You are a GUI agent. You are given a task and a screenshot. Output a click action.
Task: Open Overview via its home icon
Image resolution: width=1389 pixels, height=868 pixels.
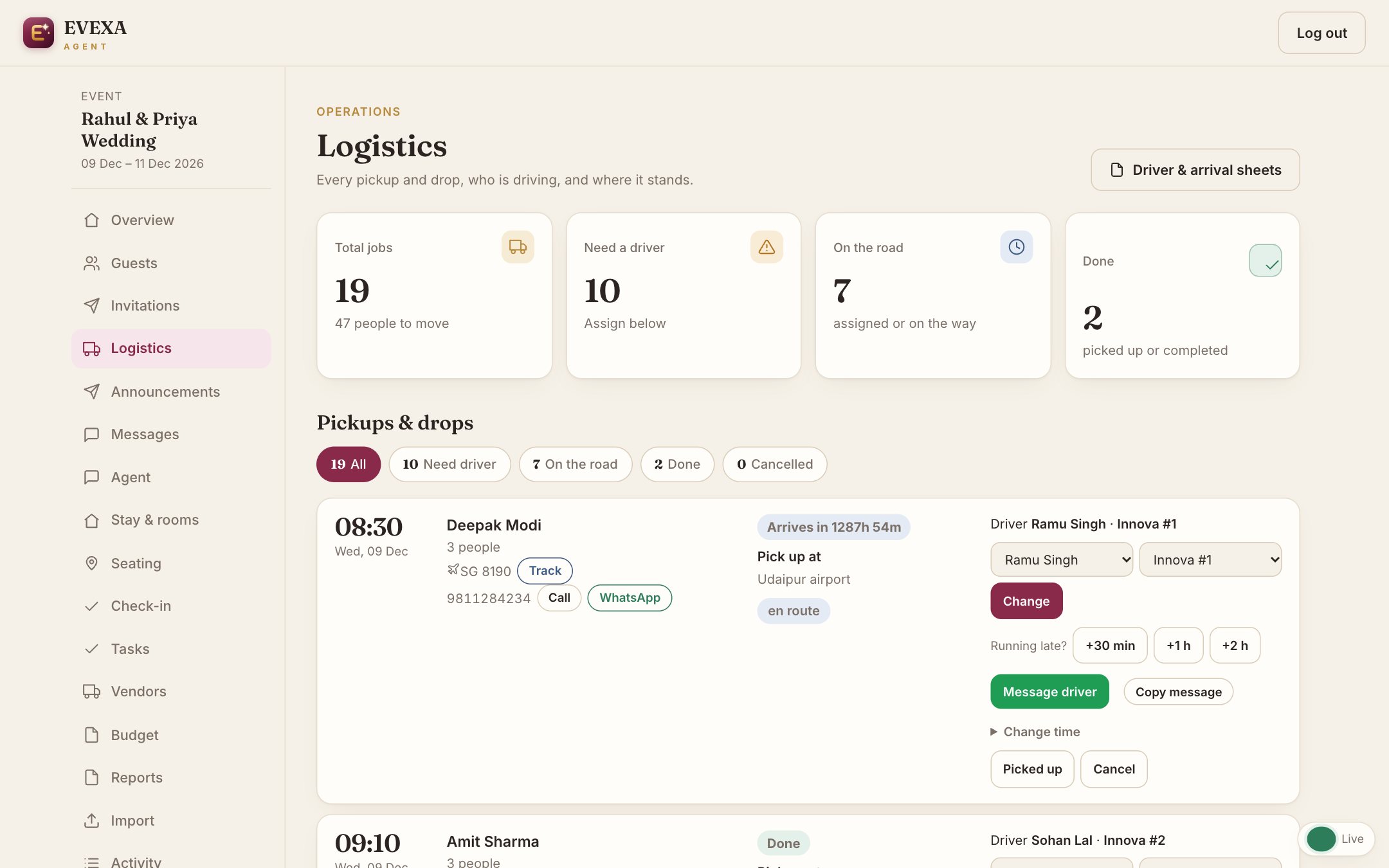click(91, 220)
